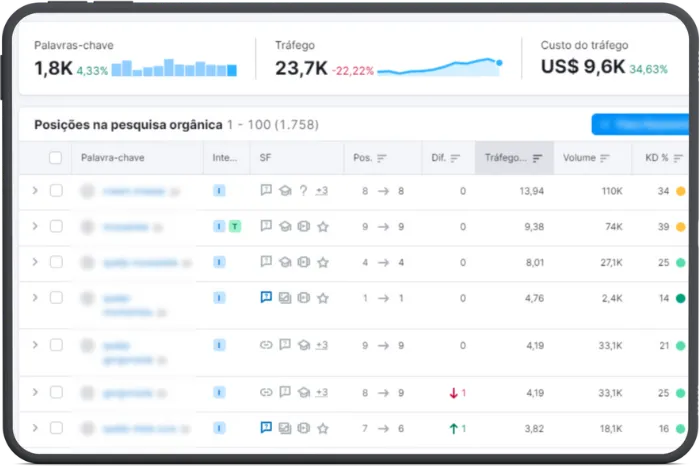This screenshot has width=700, height=466.
Task: Open the +3 features in the 8 to 9 position row
Action: (321, 392)
